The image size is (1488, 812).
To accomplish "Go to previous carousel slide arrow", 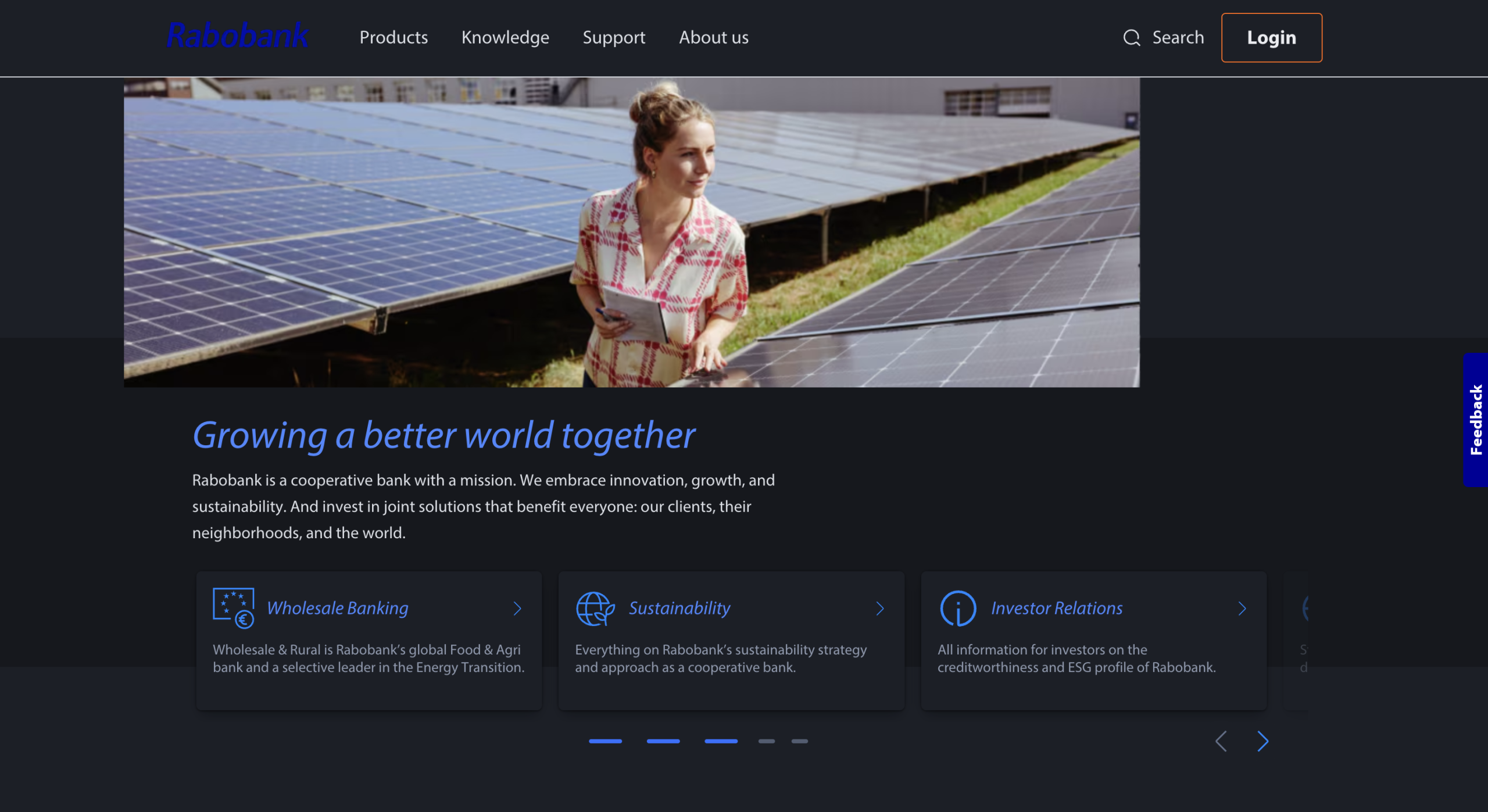I will (1221, 741).
